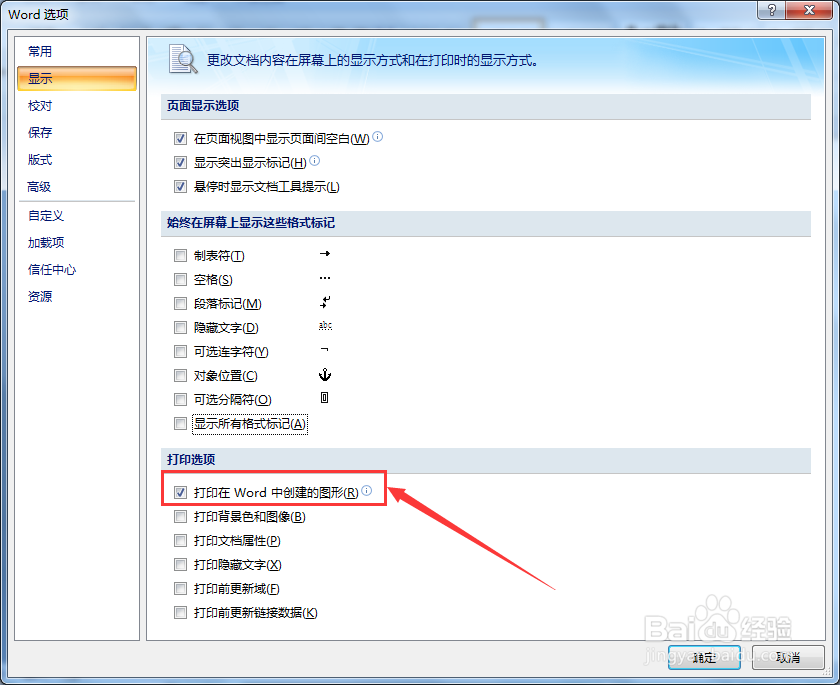Uncheck 显示突出显示标记 option
The width and height of the screenshot is (840, 685).
[181, 162]
